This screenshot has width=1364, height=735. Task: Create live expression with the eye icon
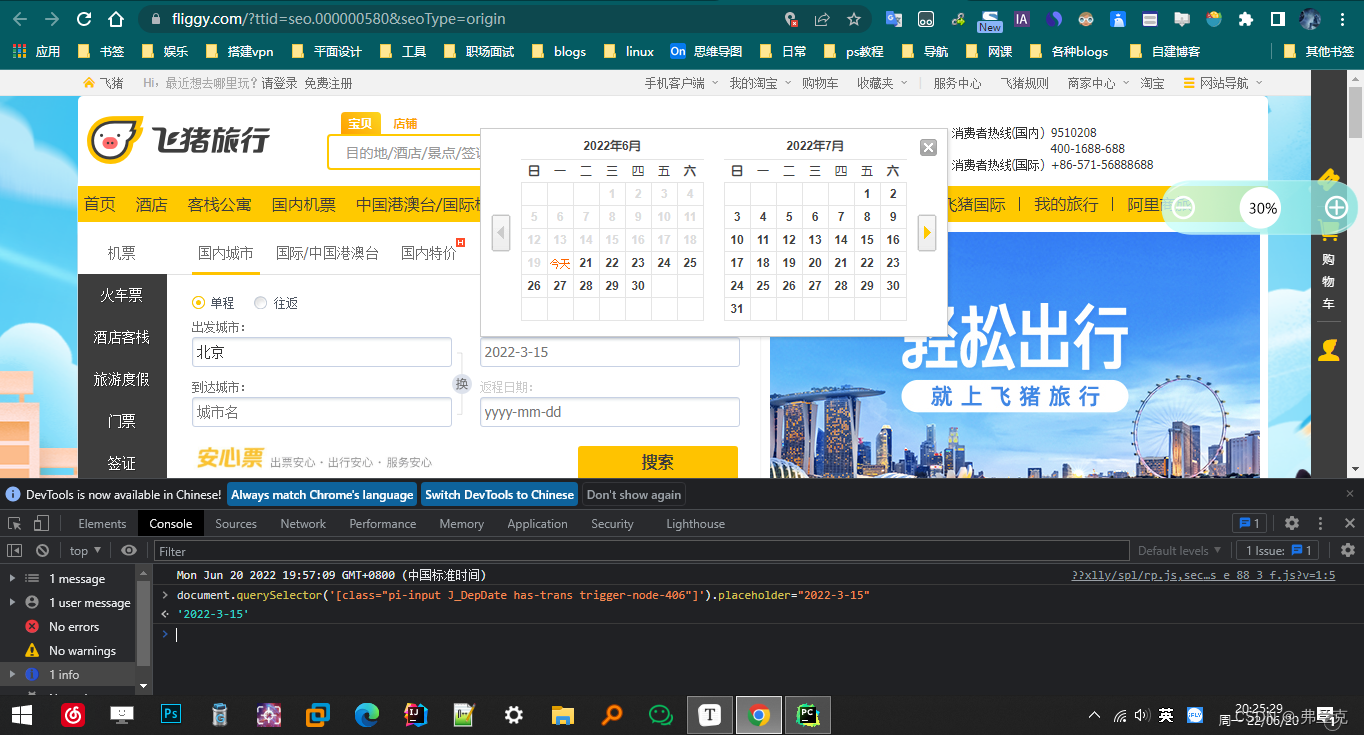pyautogui.click(x=129, y=550)
